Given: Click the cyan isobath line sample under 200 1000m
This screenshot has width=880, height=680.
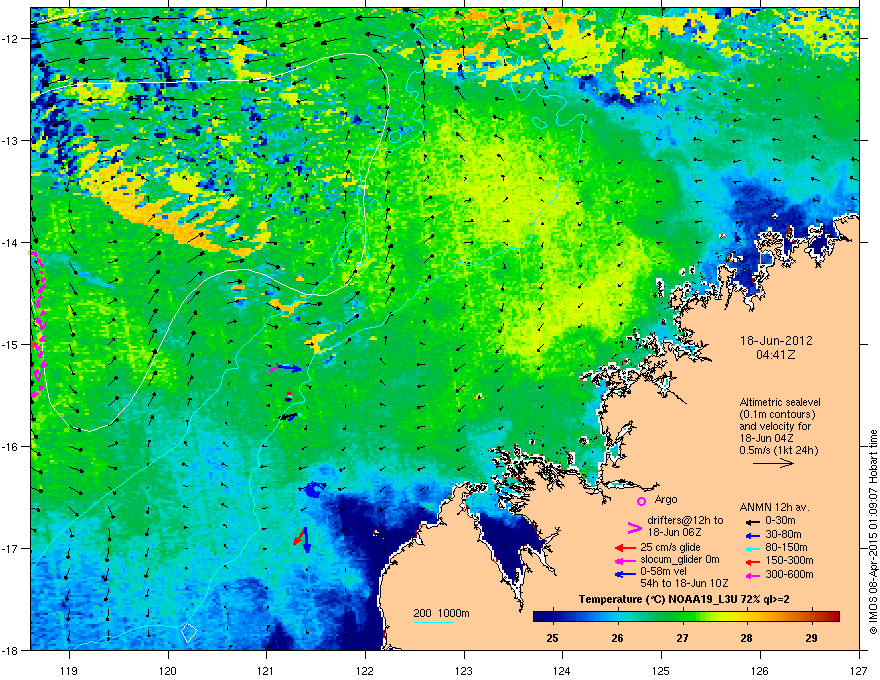Looking at the screenshot, I should [434, 622].
